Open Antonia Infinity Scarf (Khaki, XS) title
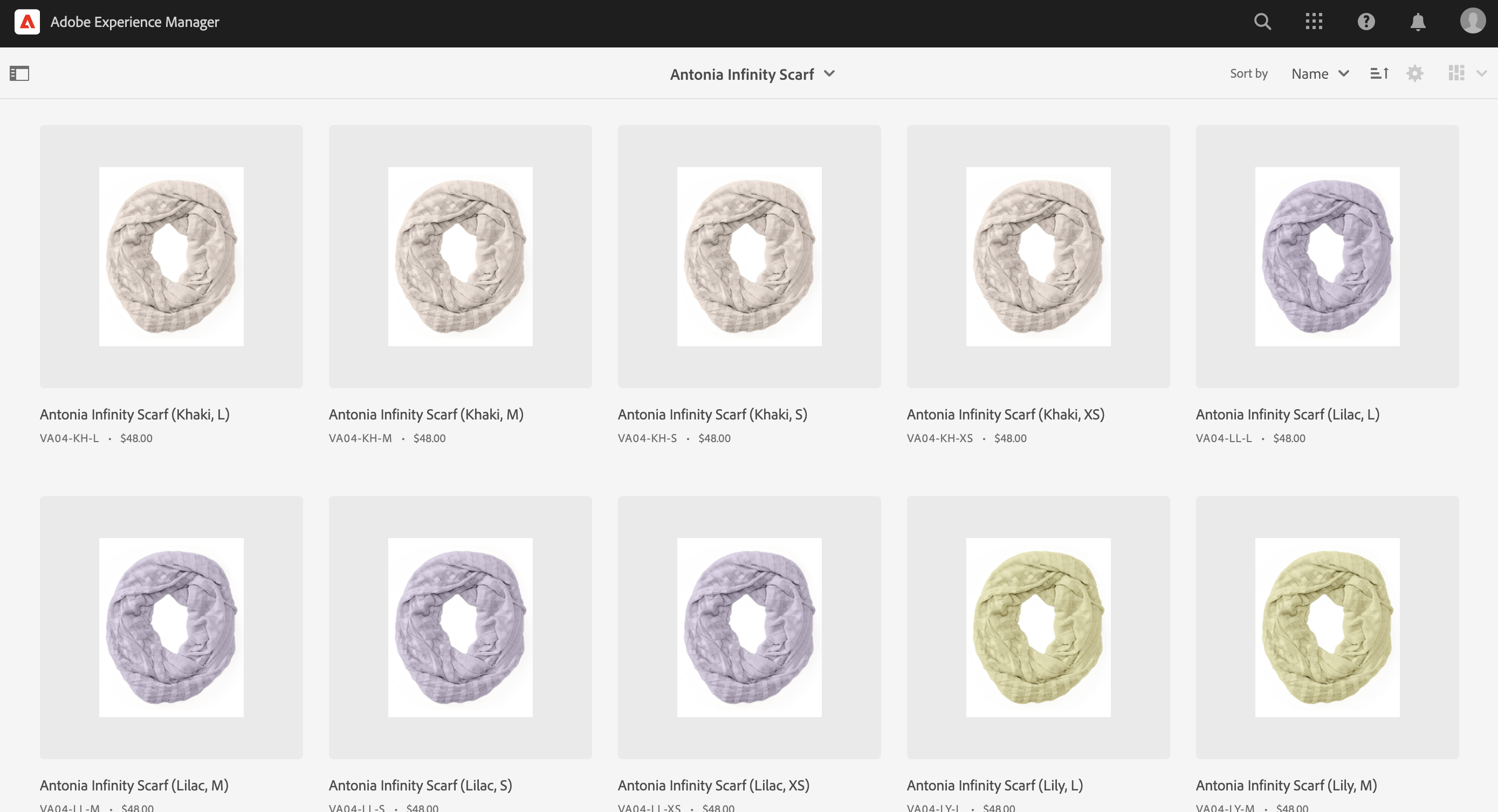 click(1005, 414)
